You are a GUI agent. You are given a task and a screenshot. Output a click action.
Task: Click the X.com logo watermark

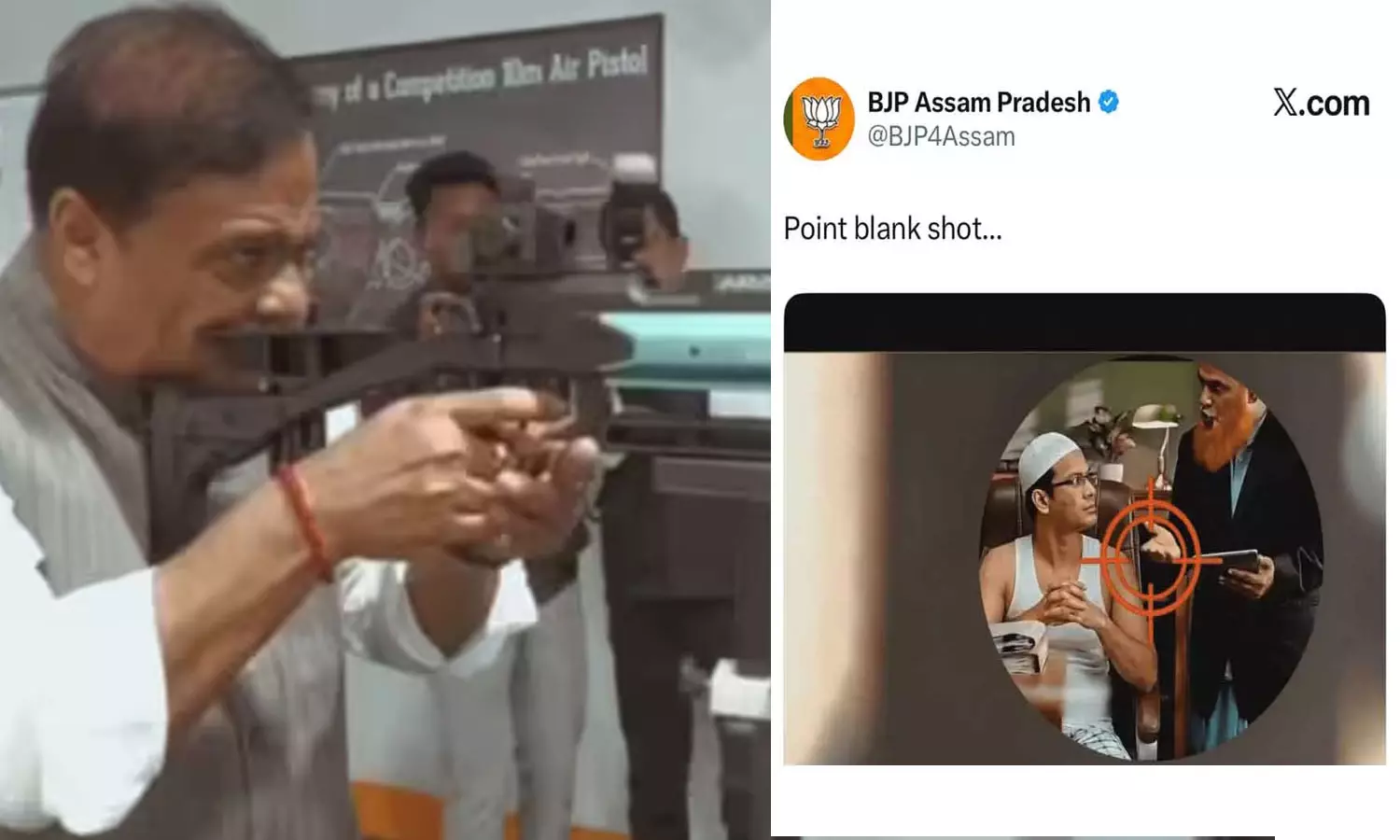[1322, 103]
